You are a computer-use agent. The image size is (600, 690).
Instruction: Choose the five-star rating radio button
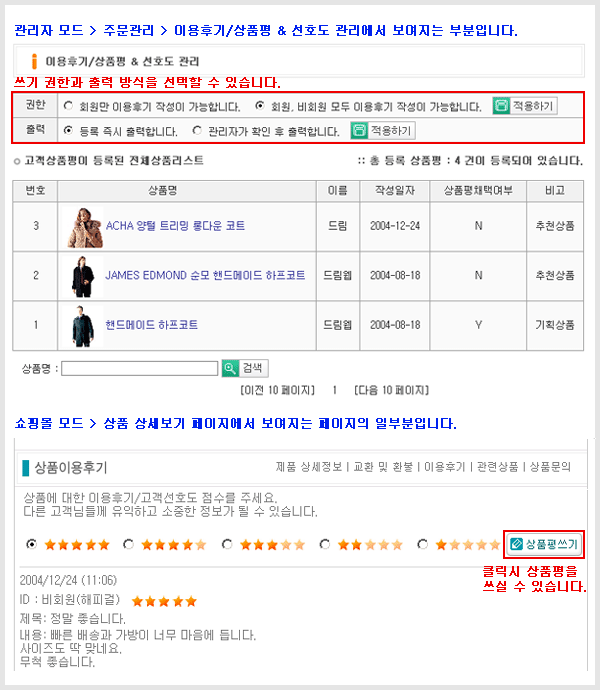tap(31, 544)
